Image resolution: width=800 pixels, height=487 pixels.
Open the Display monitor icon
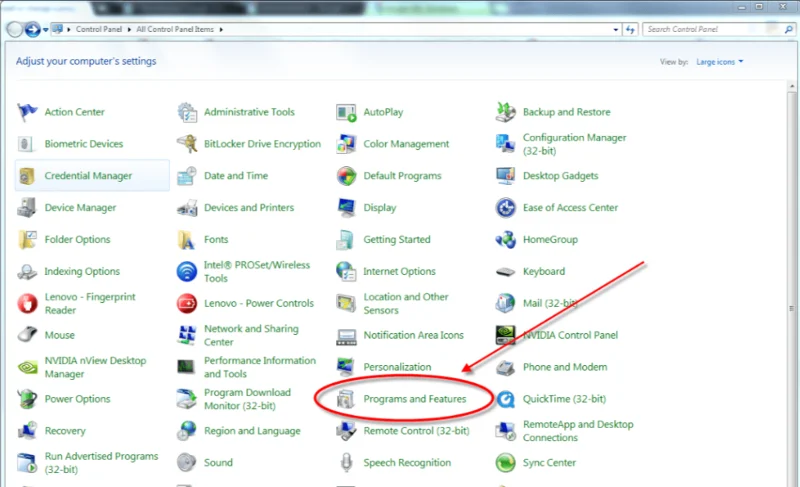pos(346,208)
